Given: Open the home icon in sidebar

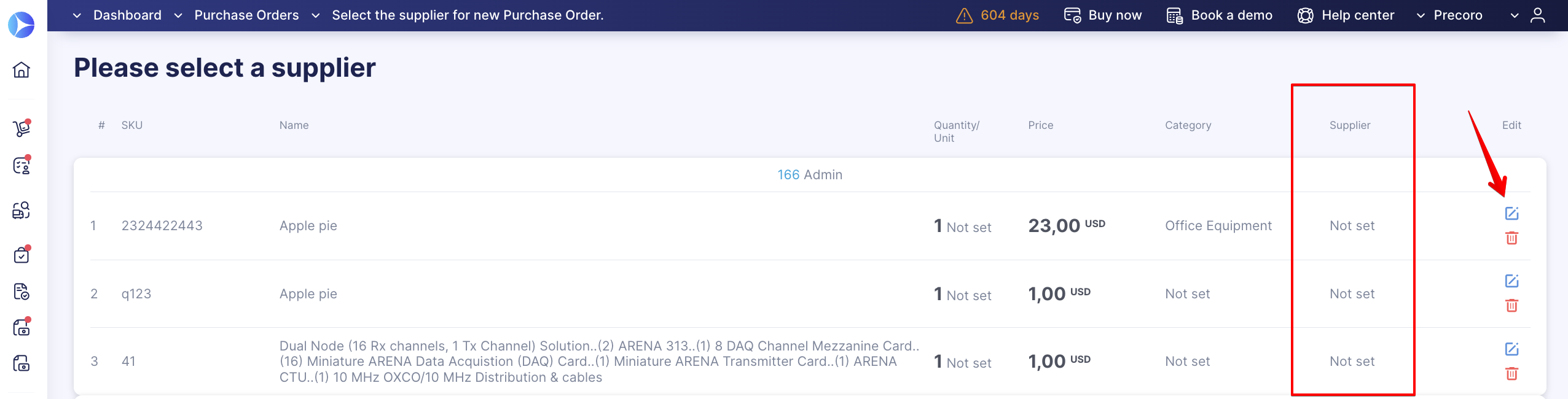Looking at the screenshot, I should [22, 70].
